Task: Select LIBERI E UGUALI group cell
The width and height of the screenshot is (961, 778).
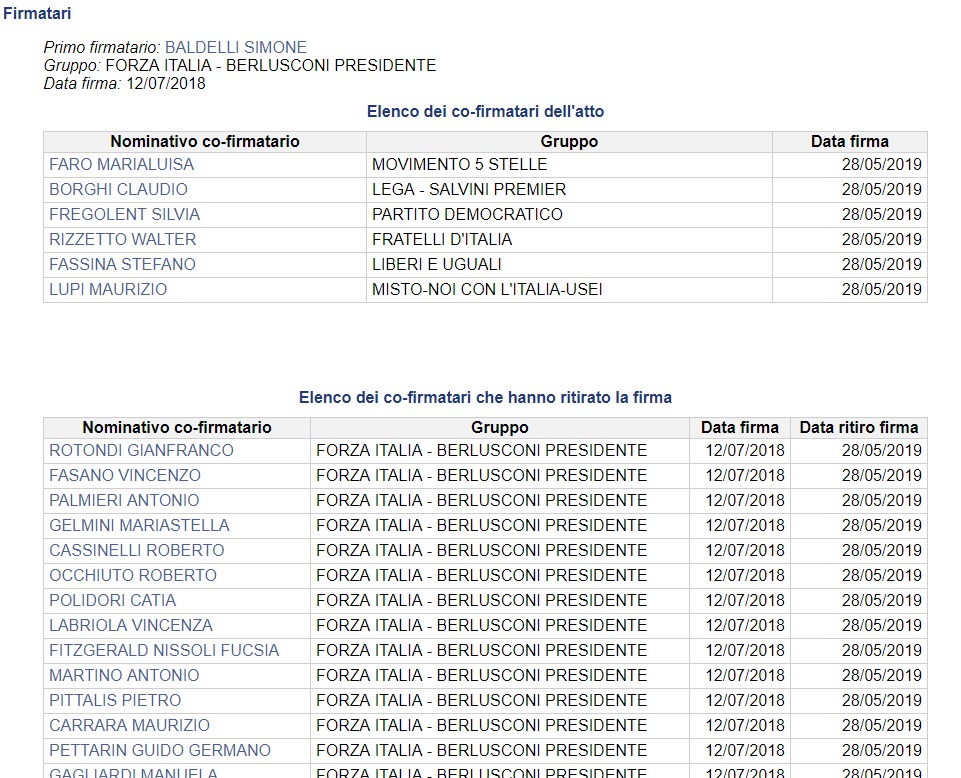Action: point(569,265)
